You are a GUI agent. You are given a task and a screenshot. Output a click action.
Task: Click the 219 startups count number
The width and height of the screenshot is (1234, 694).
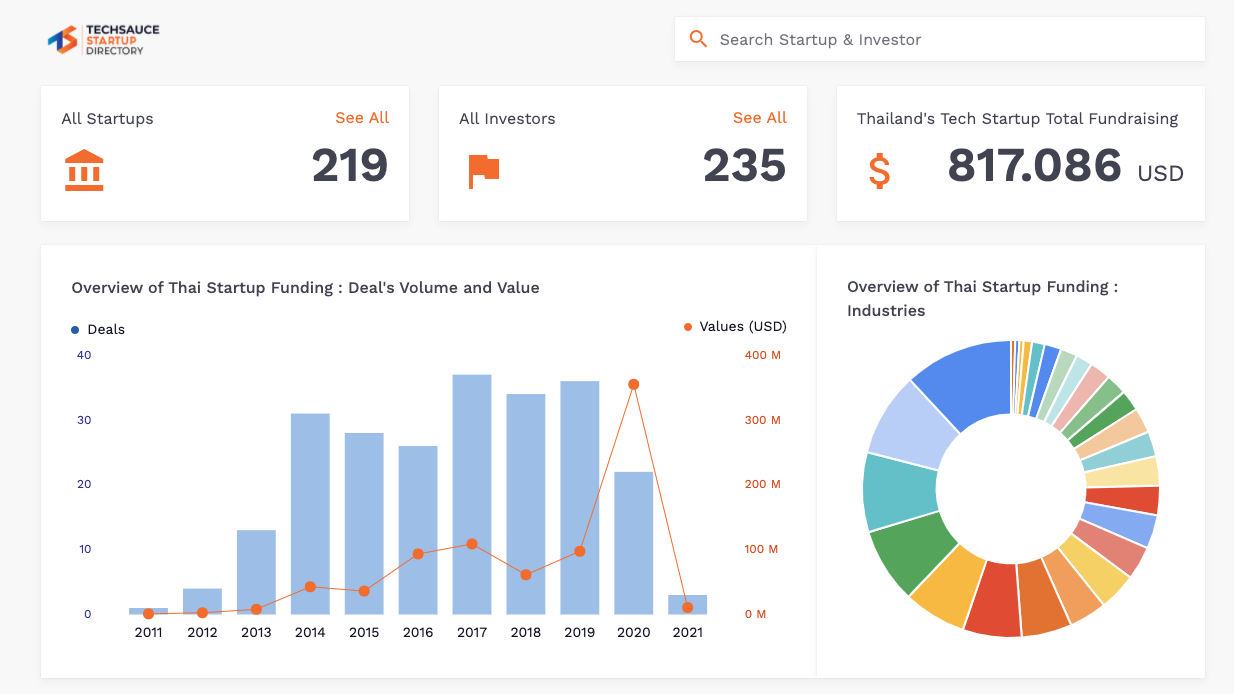pos(349,166)
